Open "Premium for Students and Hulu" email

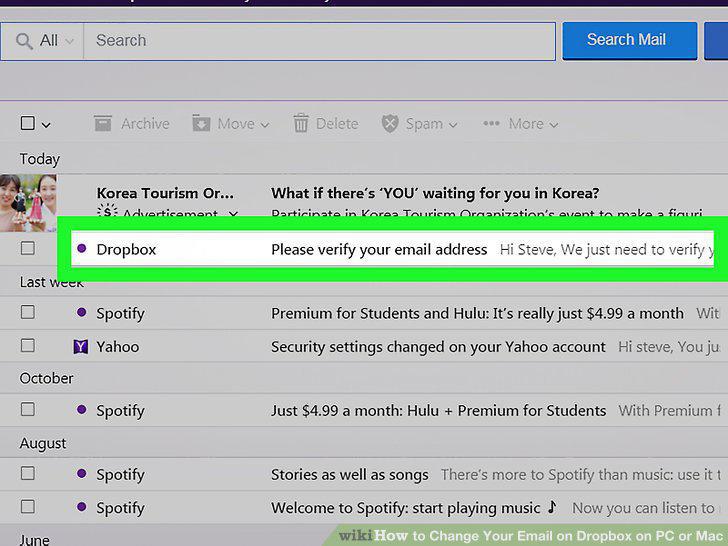pos(477,313)
